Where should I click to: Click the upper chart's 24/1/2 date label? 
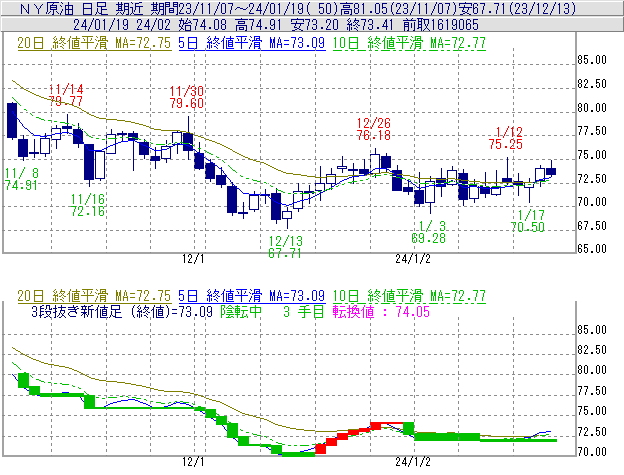[x=413, y=259]
